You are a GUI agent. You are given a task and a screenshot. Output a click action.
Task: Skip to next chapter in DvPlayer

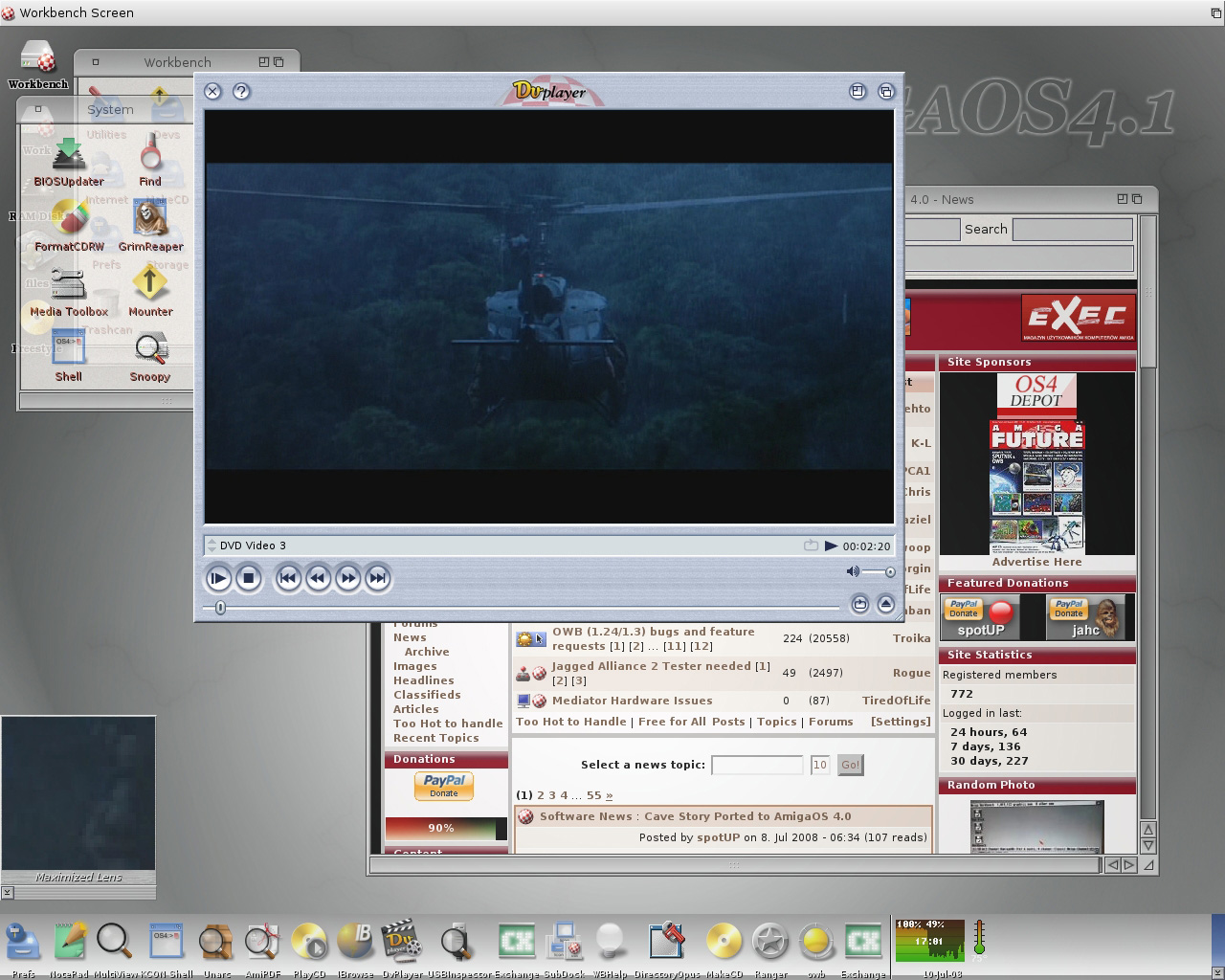coord(378,578)
